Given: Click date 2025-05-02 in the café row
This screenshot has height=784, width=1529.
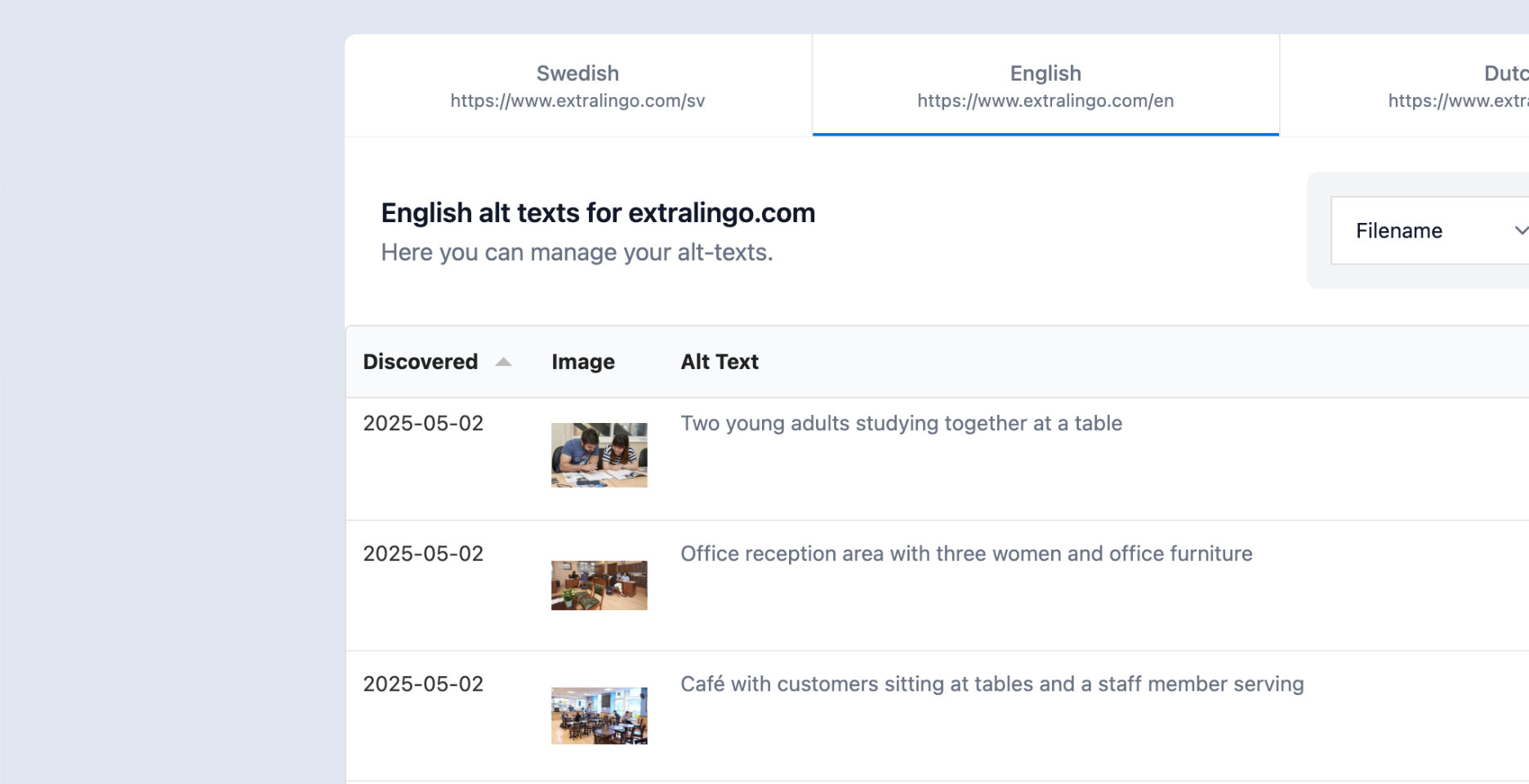Looking at the screenshot, I should (423, 684).
